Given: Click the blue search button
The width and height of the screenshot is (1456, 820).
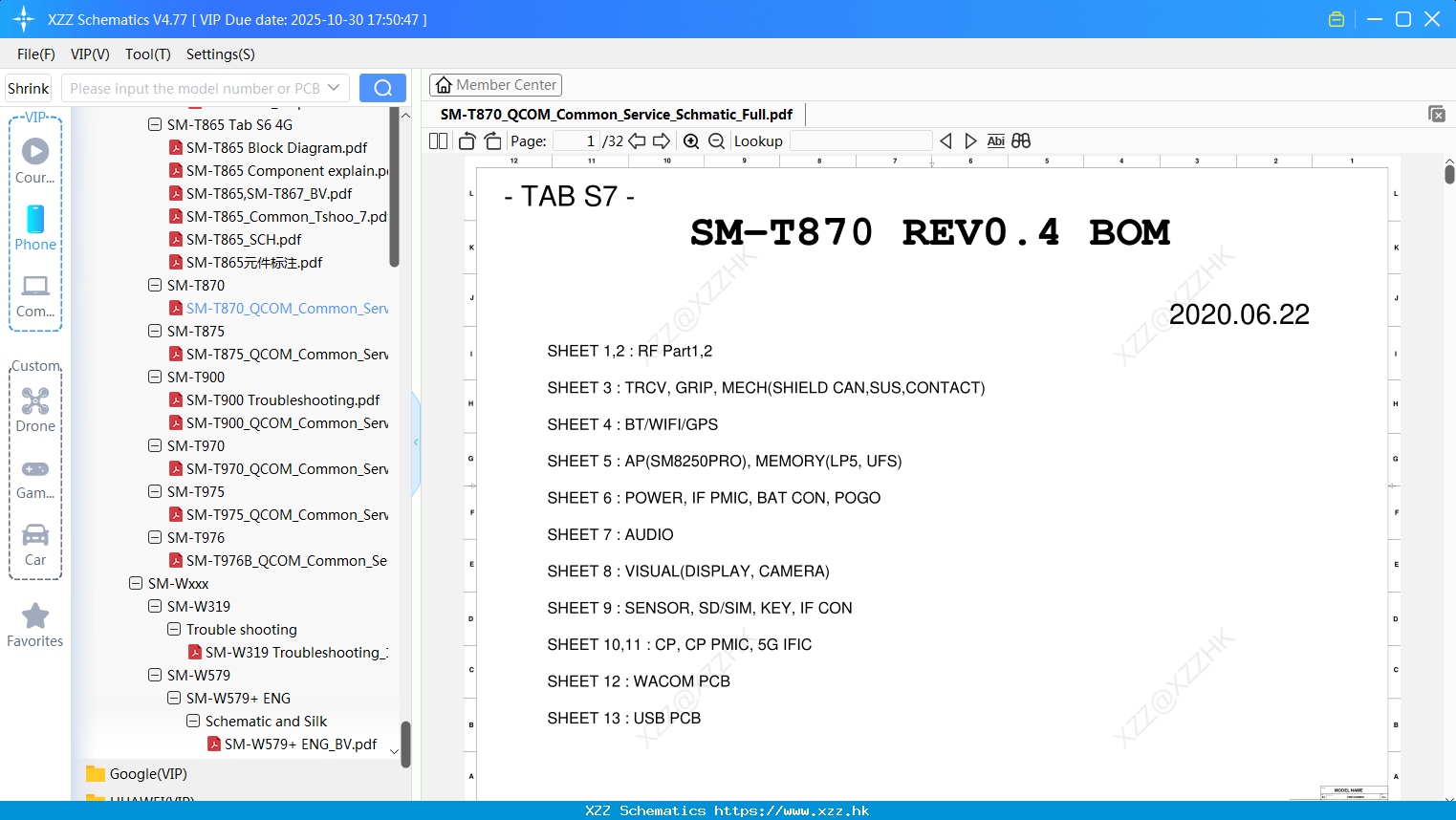Looking at the screenshot, I should coord(382,88).
